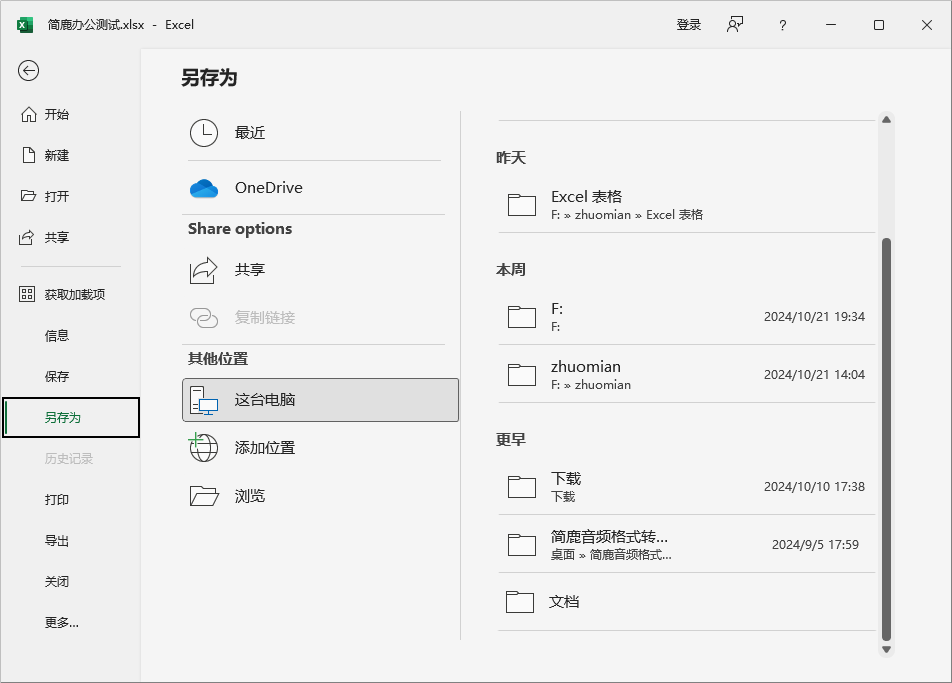The height and width of the screenshot is (683, 952).
Task: Click the feedback megaphone icon near 登录
Action: click(x=735, y=24)
